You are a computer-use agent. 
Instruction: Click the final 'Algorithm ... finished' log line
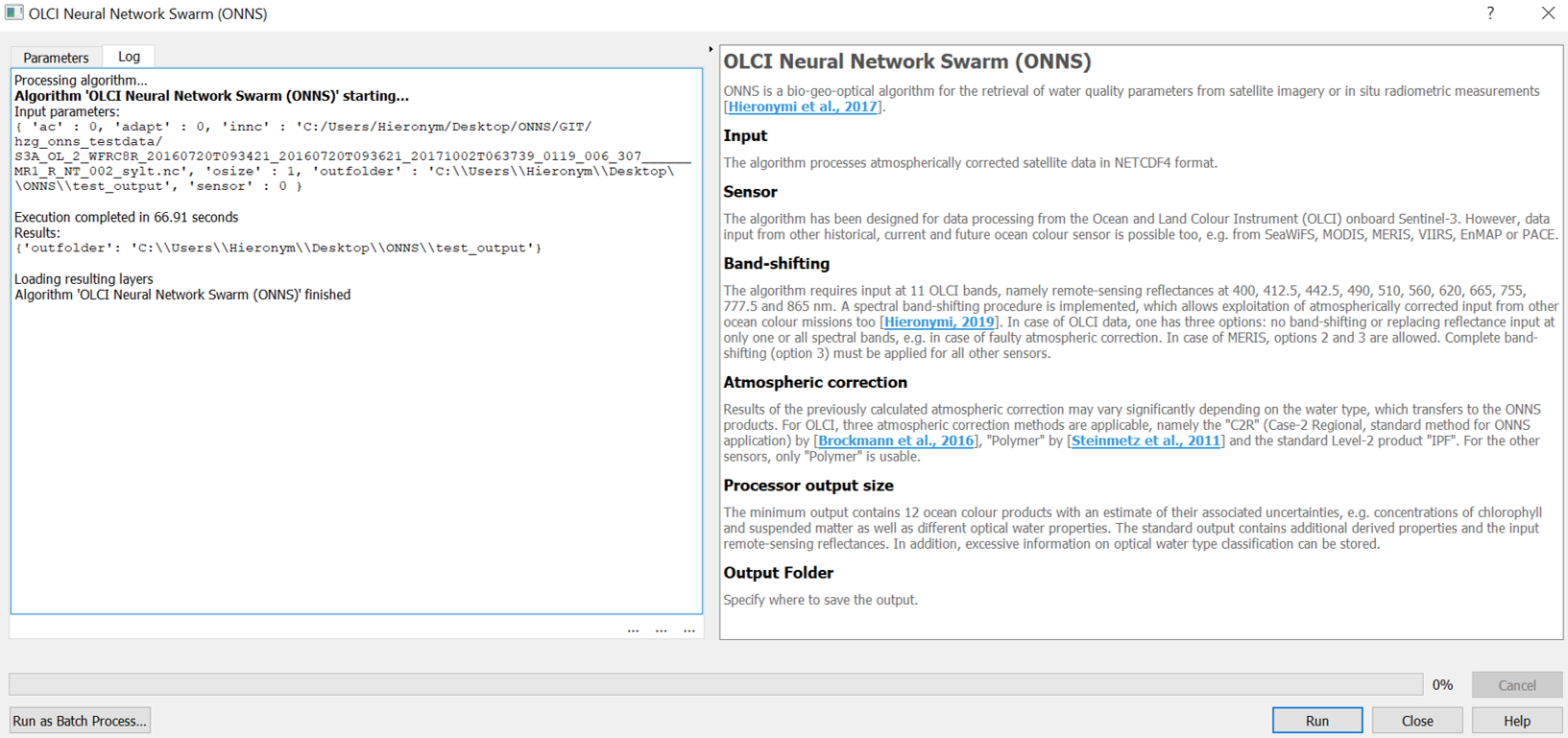[x=182, y=296]
